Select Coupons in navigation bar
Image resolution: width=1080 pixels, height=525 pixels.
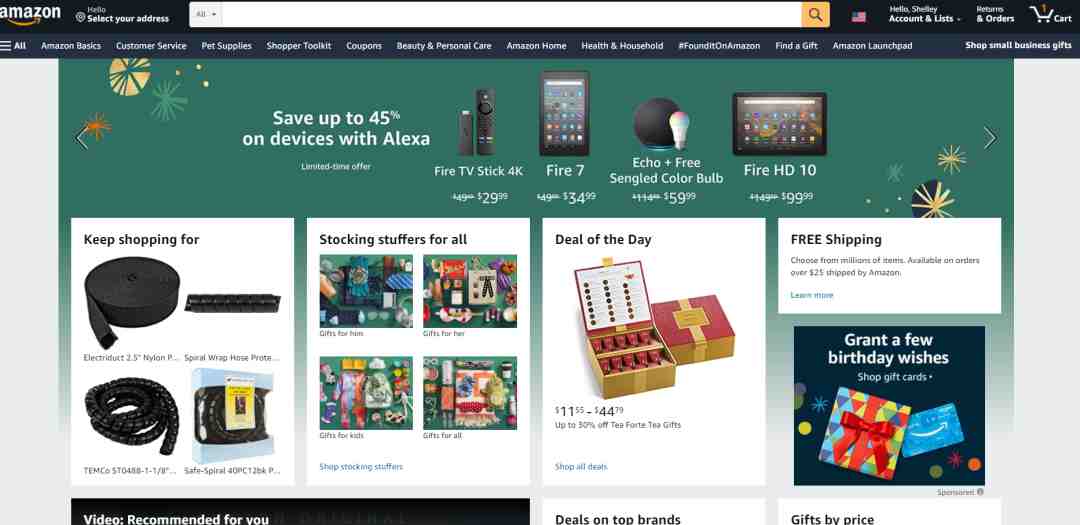coord(364,45)
